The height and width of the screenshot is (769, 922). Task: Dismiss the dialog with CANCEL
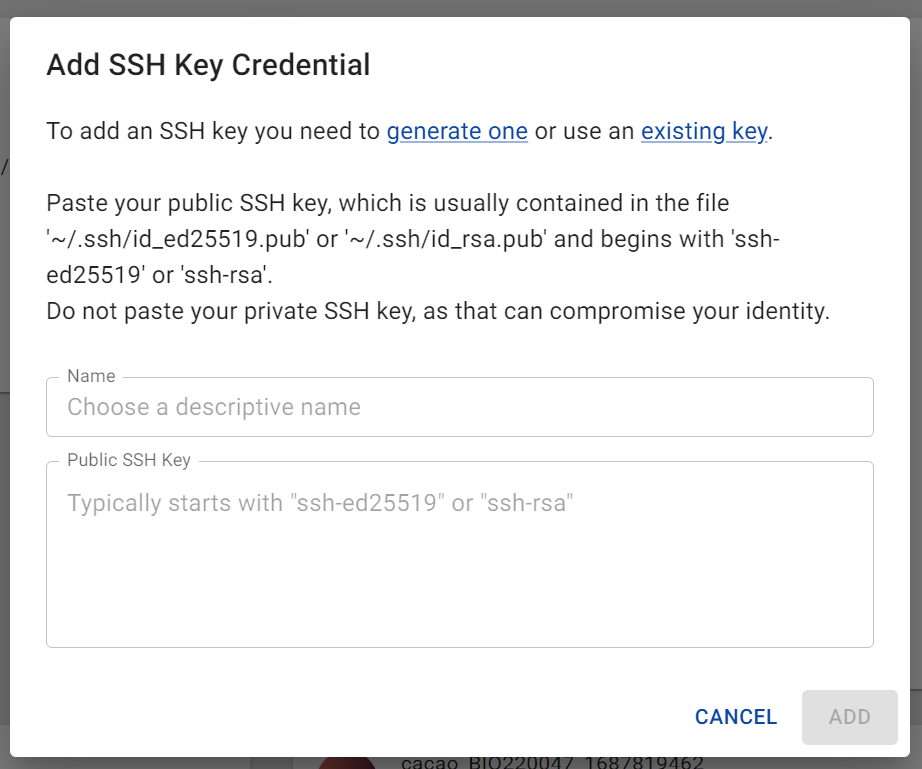point(736,717)
